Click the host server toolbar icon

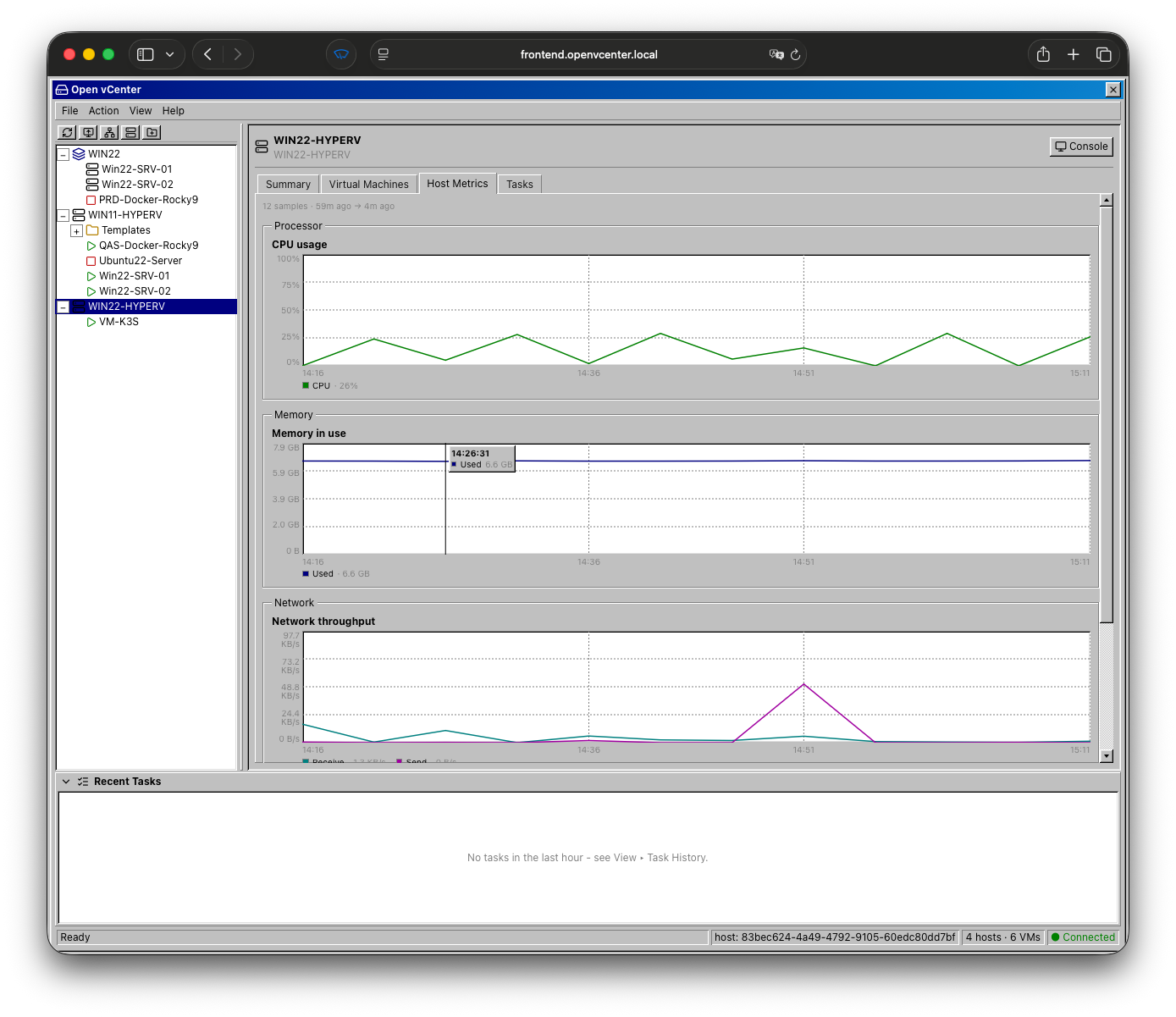point(130,132)
